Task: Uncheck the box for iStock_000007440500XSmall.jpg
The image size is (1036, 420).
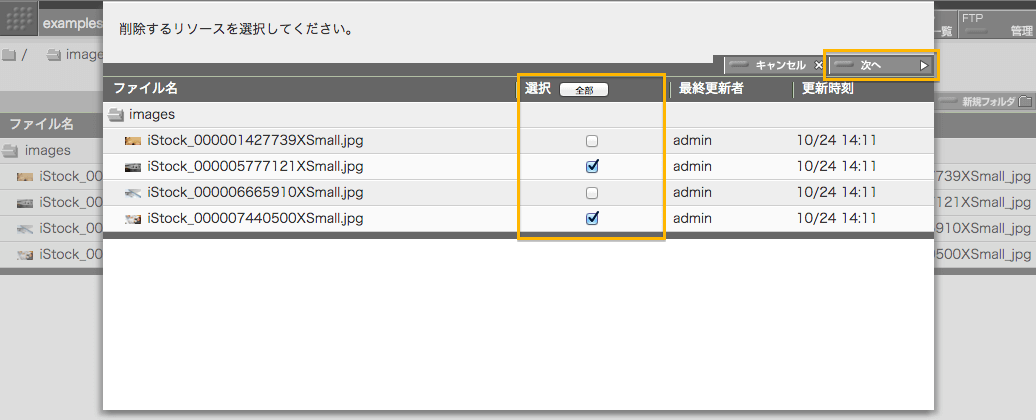Action: [592, 218]
